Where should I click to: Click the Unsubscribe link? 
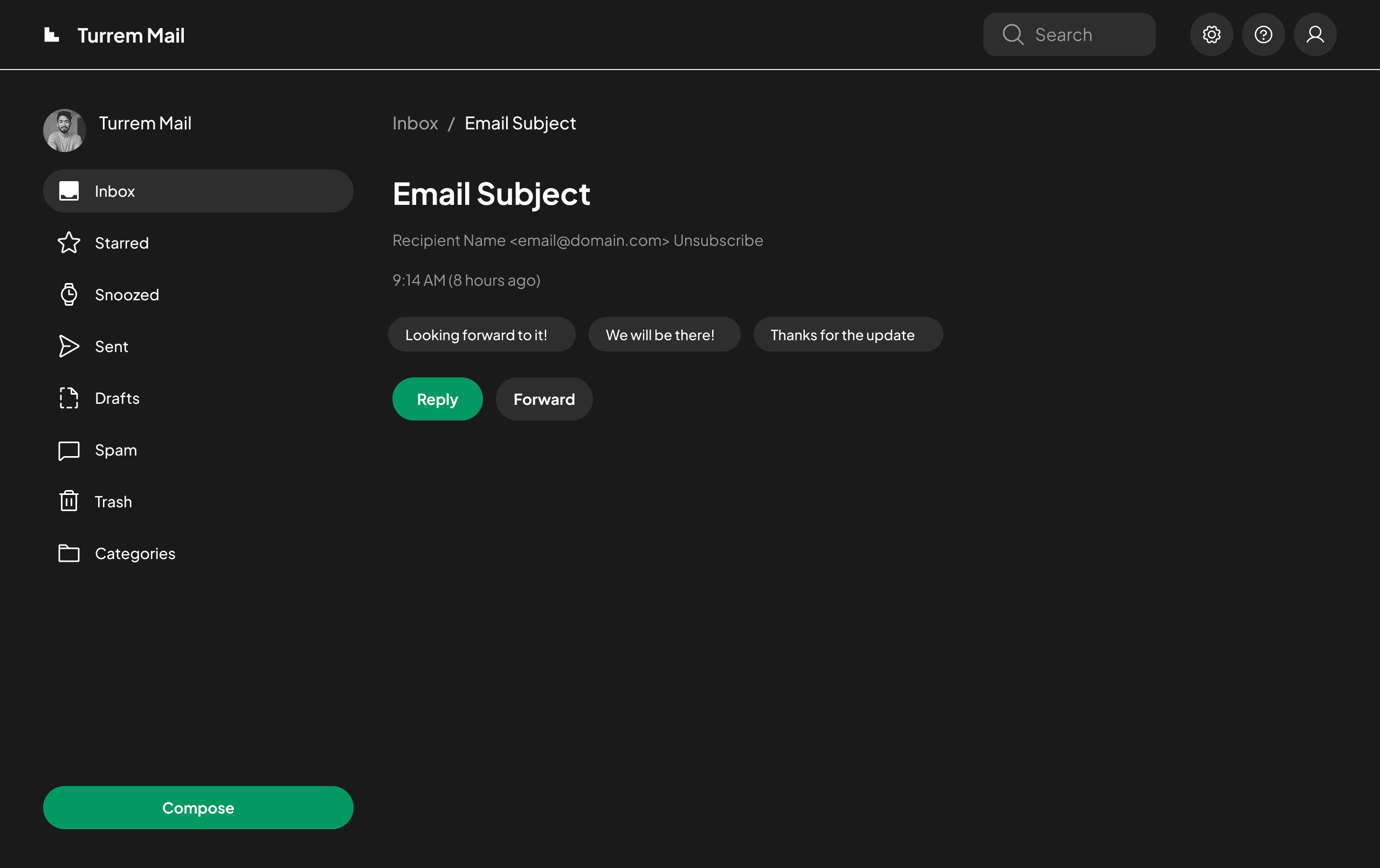click(x=718, y=240)
